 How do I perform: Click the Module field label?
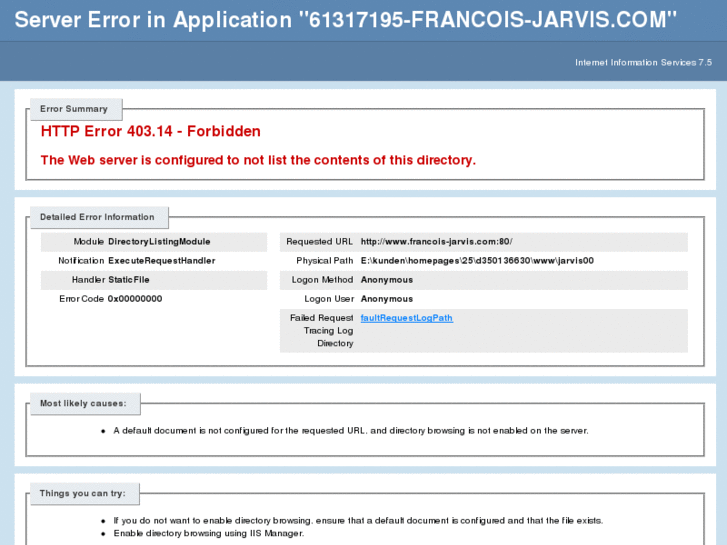[89, 242]
